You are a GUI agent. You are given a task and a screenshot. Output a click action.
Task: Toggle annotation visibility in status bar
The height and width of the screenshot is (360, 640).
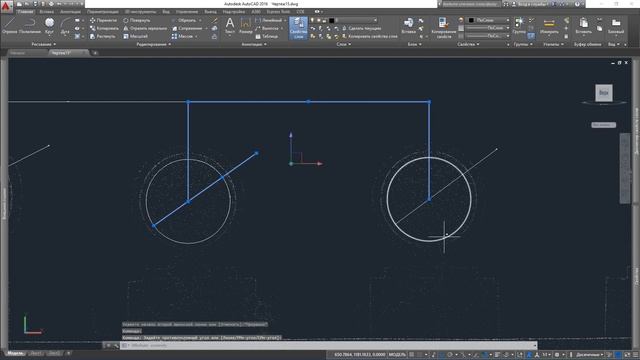[x=529, y=355]
